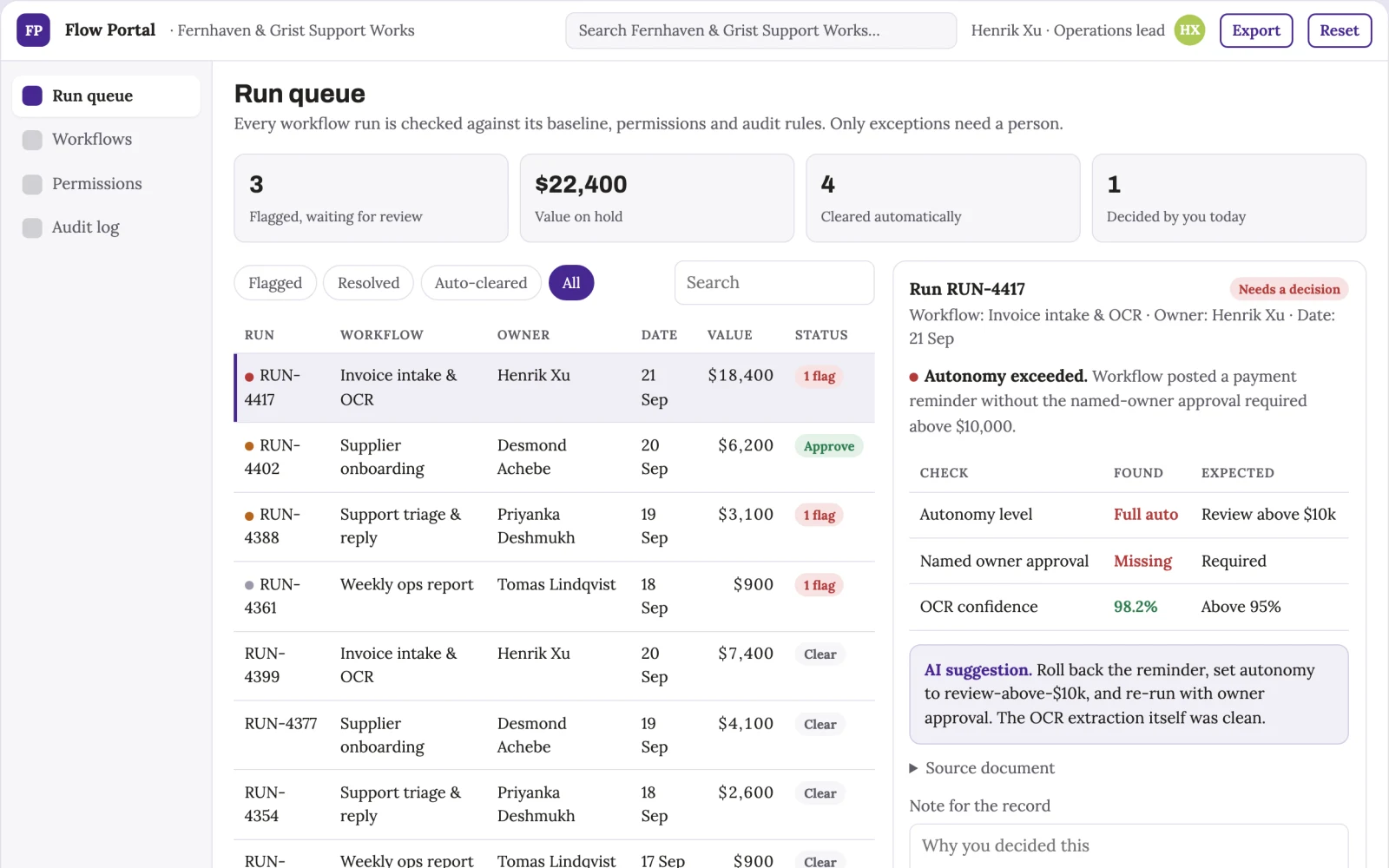Select the Flagged filter tab

click(x=275, y=283)
